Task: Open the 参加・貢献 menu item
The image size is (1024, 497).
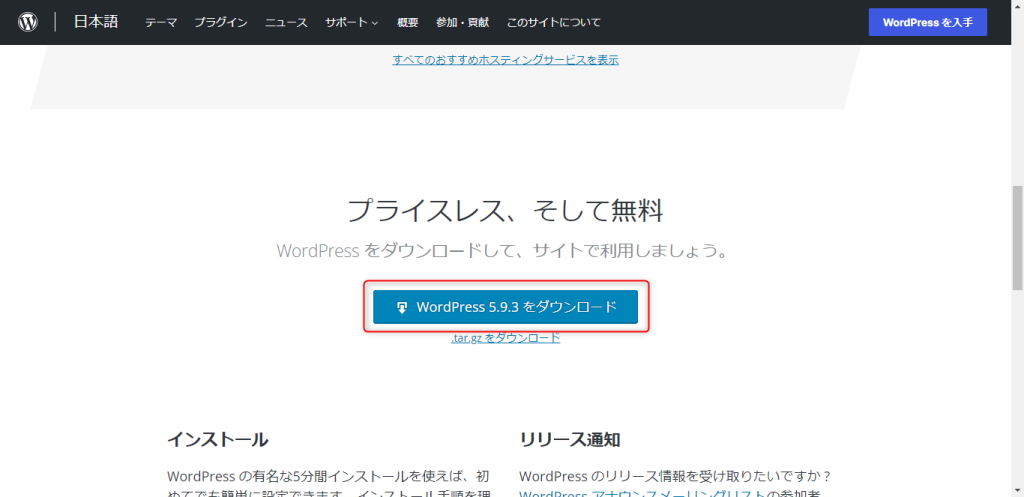Action: (x=462, y=23)
